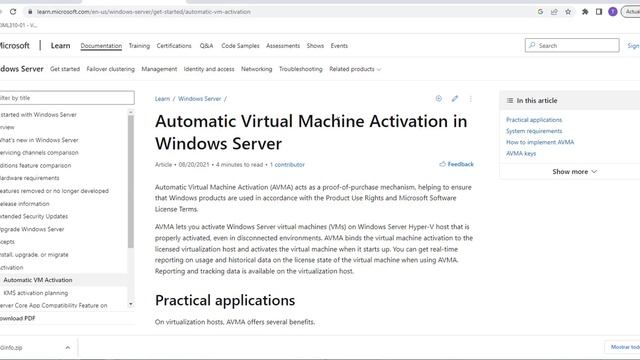The height and width of the screenshot is (360, 640).
Task: Jump to Practical applications section link
Action: click(x=534, y=120)
